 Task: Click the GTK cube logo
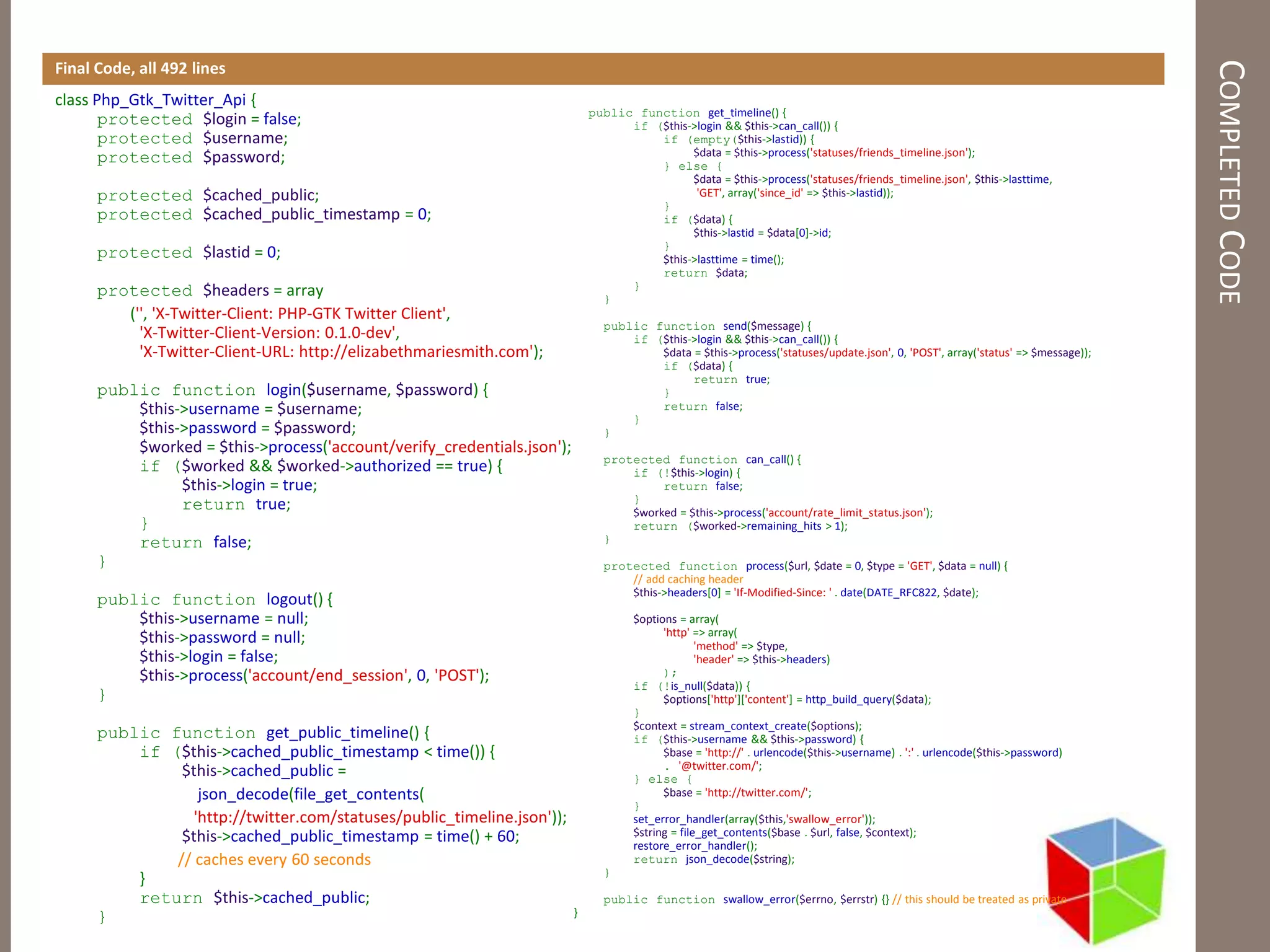click(1106, 880)
